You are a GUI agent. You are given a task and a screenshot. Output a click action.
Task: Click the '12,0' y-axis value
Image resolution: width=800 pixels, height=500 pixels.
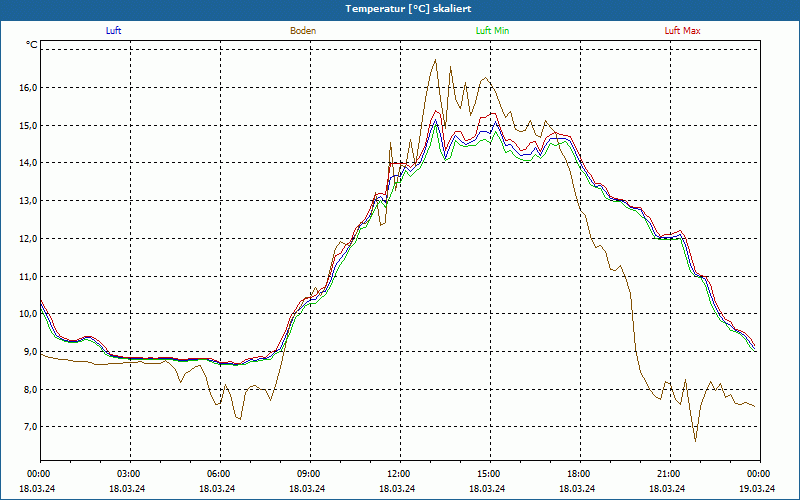tap(28, 238)
